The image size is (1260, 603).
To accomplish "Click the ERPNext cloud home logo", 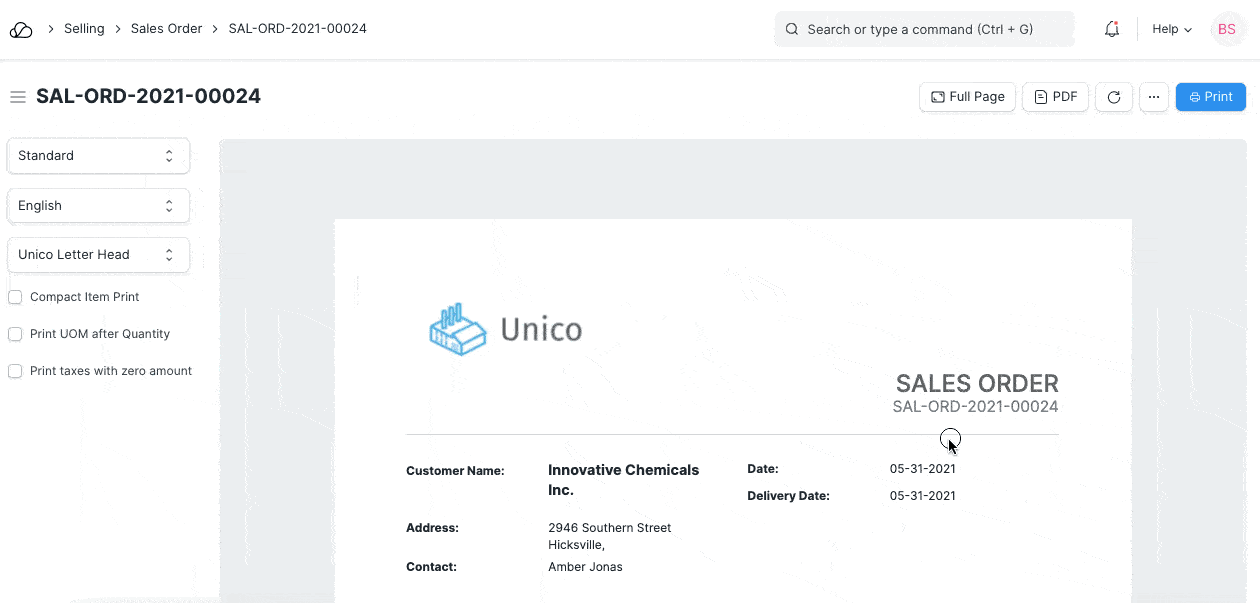I will tap(21, 29).
